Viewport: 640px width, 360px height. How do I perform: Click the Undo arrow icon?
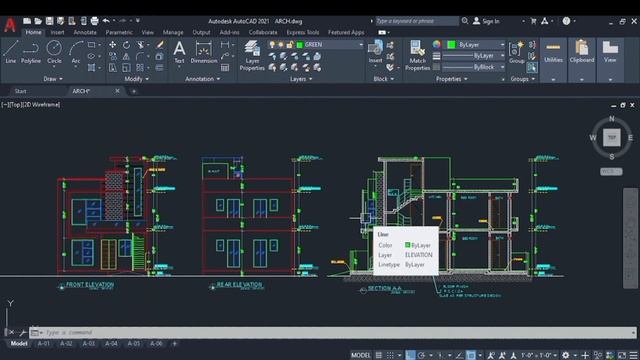[x=106, y=20]
